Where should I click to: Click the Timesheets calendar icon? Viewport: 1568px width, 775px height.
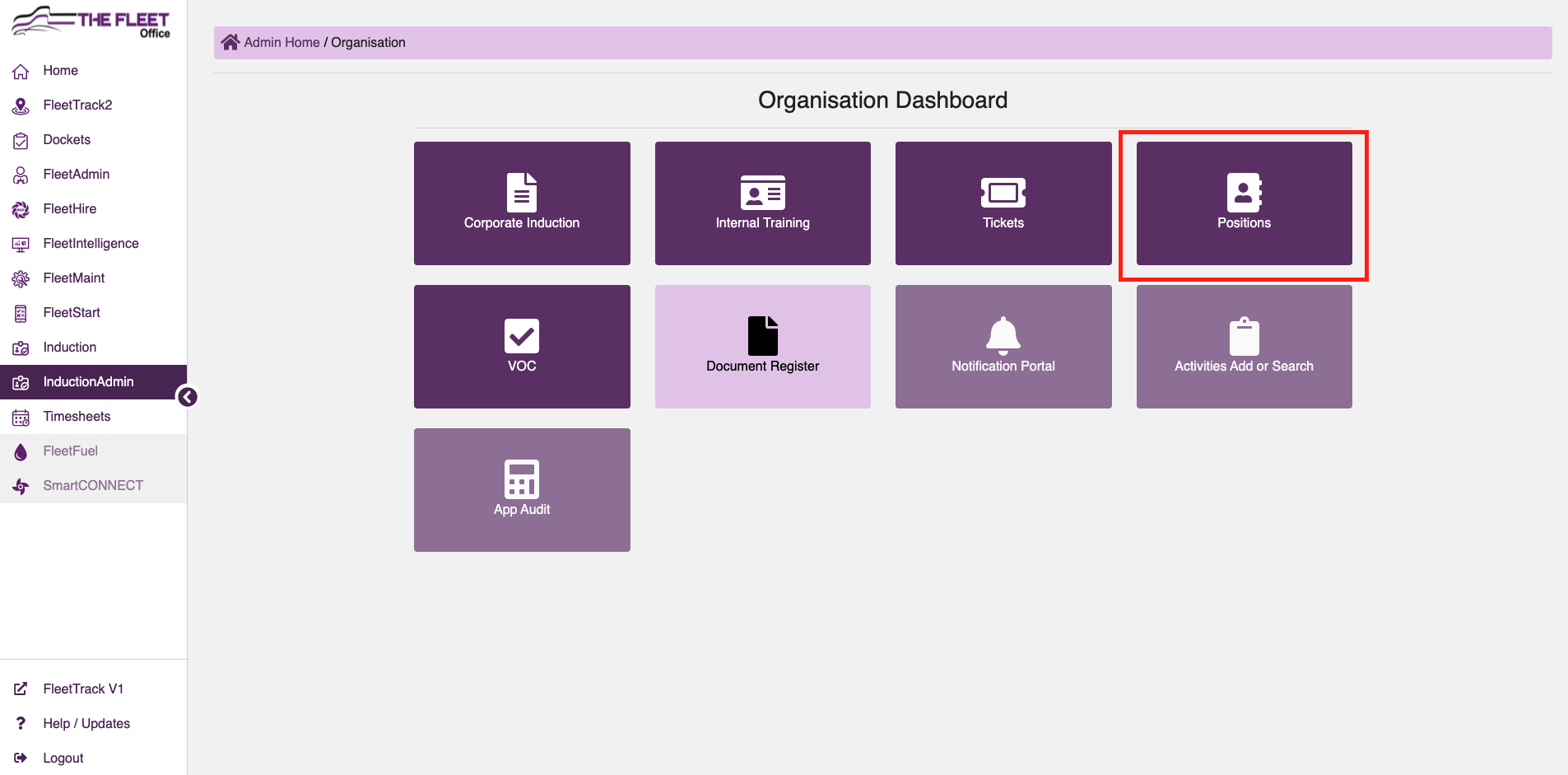[x=21, y=418]
